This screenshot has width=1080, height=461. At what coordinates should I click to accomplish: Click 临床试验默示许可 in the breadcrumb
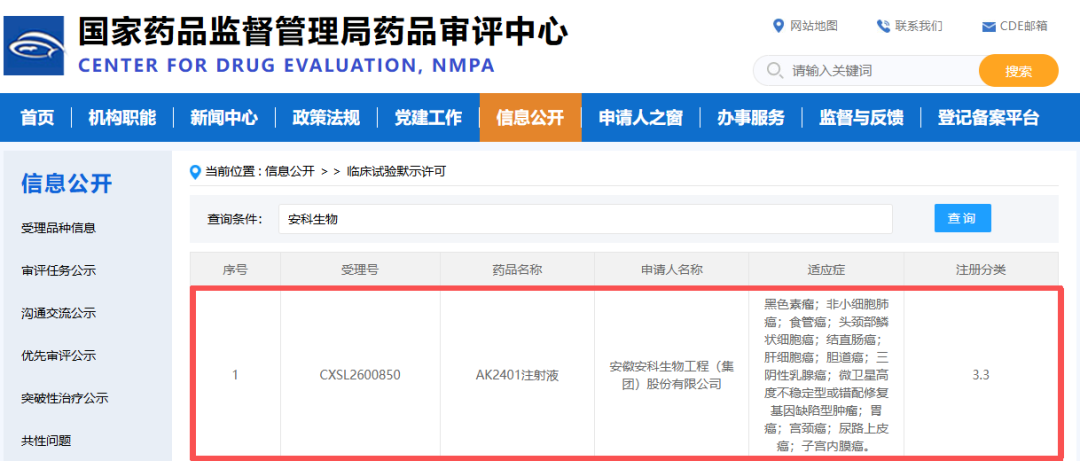point(395,172)
